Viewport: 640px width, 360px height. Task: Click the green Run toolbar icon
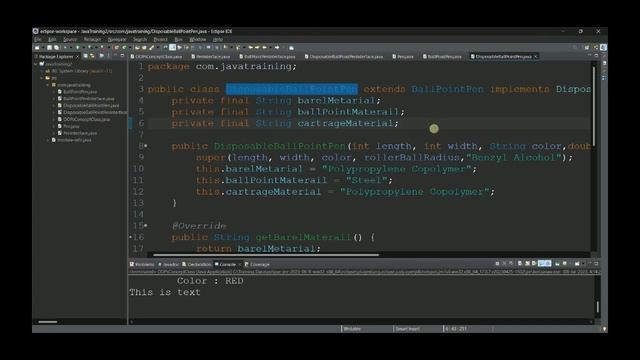pos(78,48)
